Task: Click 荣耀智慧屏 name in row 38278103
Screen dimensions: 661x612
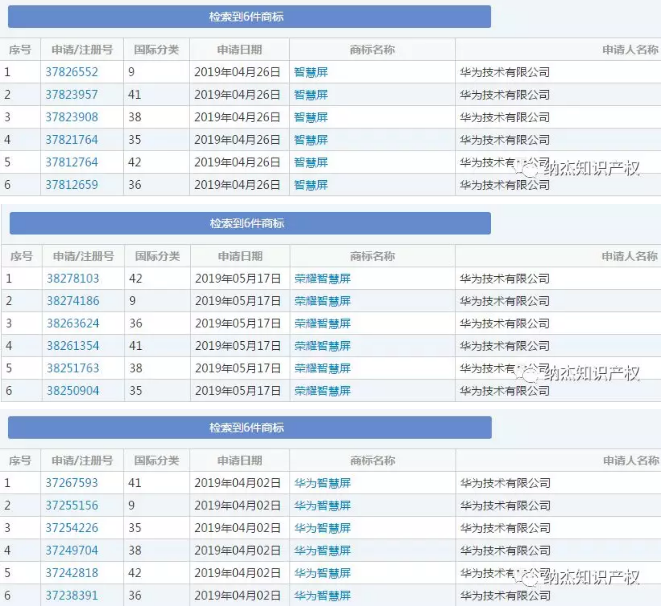Action: coord(322,279)
